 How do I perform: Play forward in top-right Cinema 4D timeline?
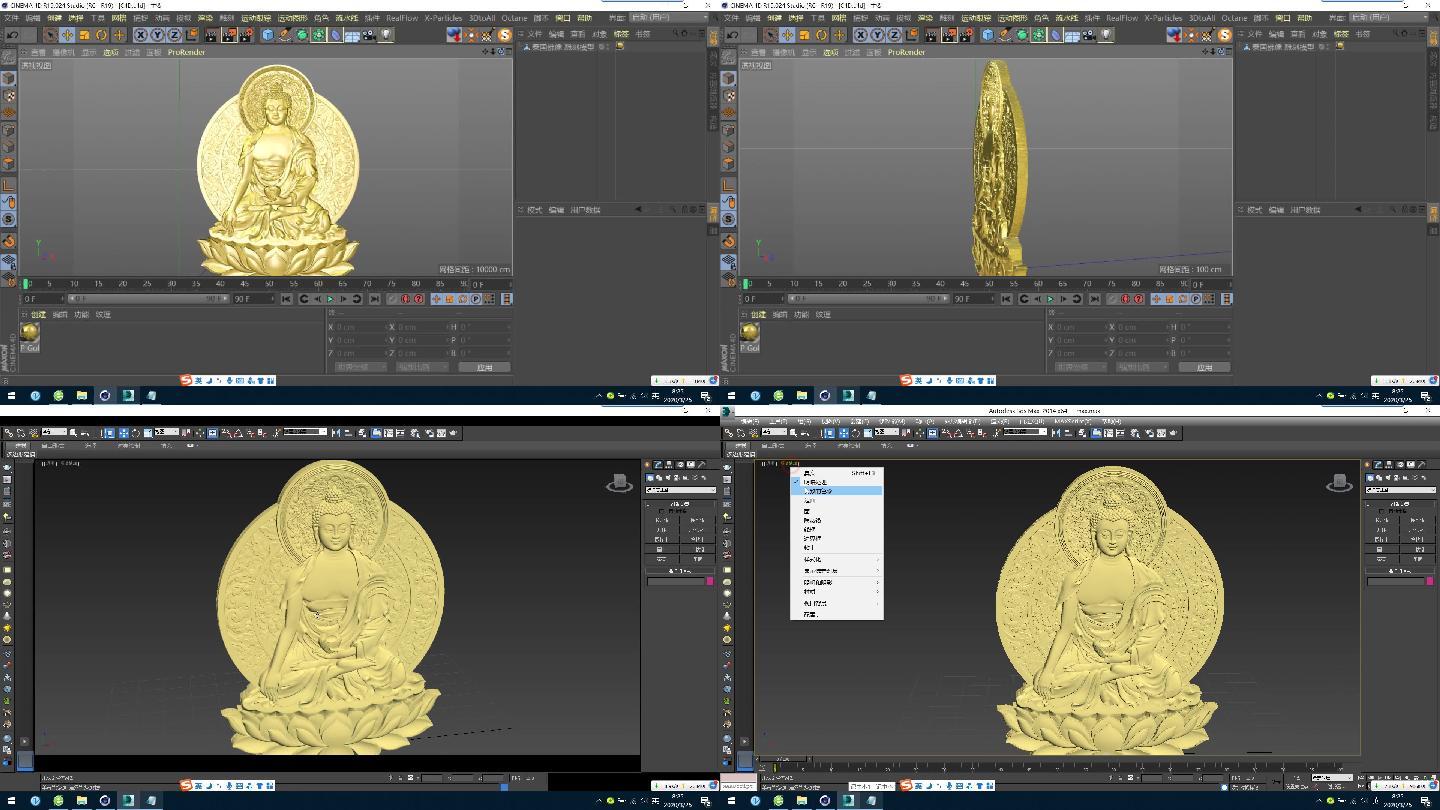[1050, 298]
